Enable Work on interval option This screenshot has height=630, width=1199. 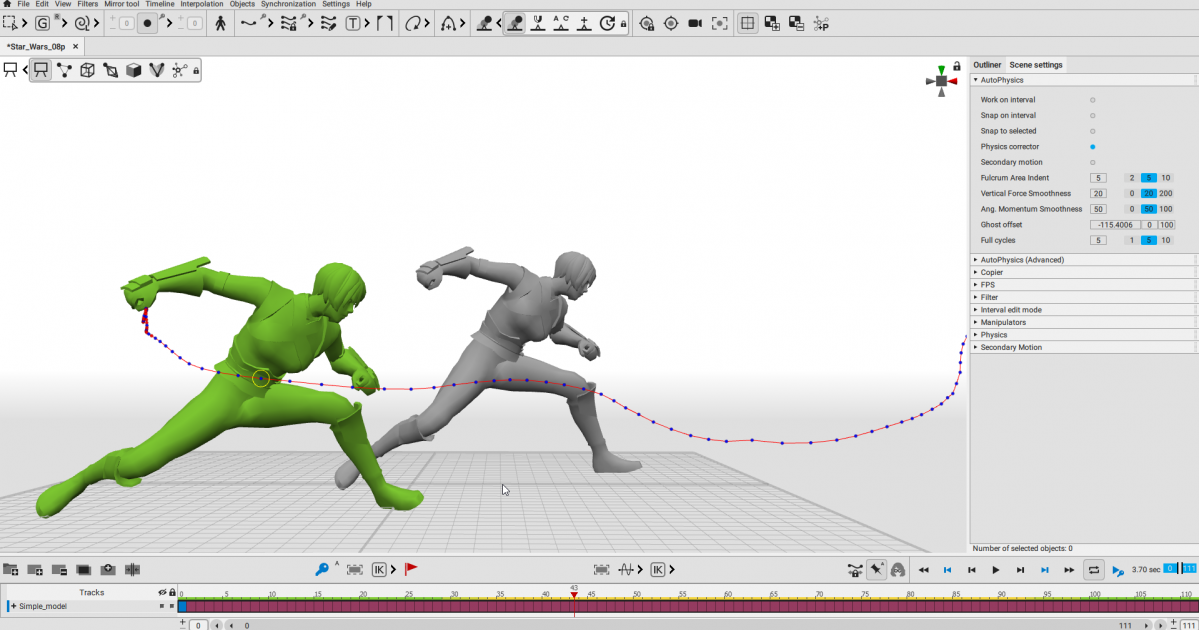tap(1092, 100)
